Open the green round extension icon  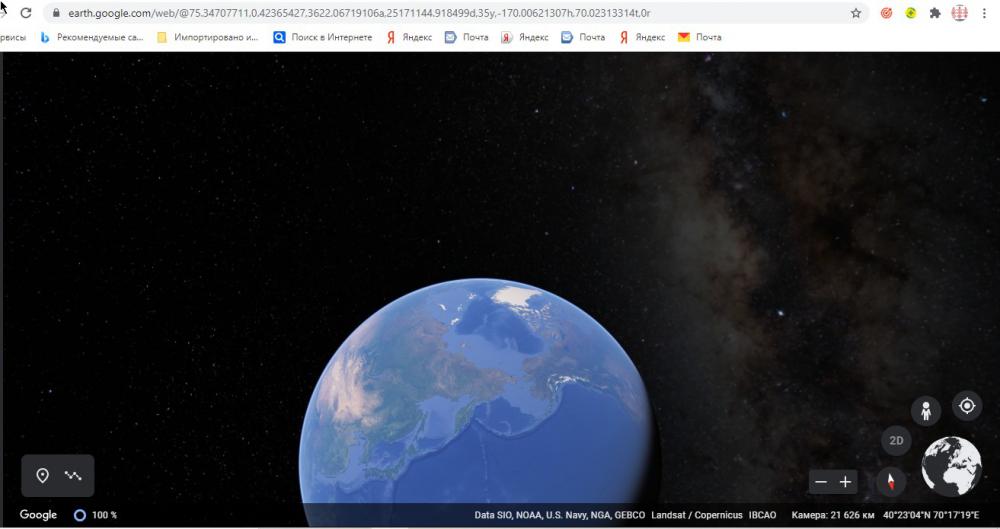911,13
